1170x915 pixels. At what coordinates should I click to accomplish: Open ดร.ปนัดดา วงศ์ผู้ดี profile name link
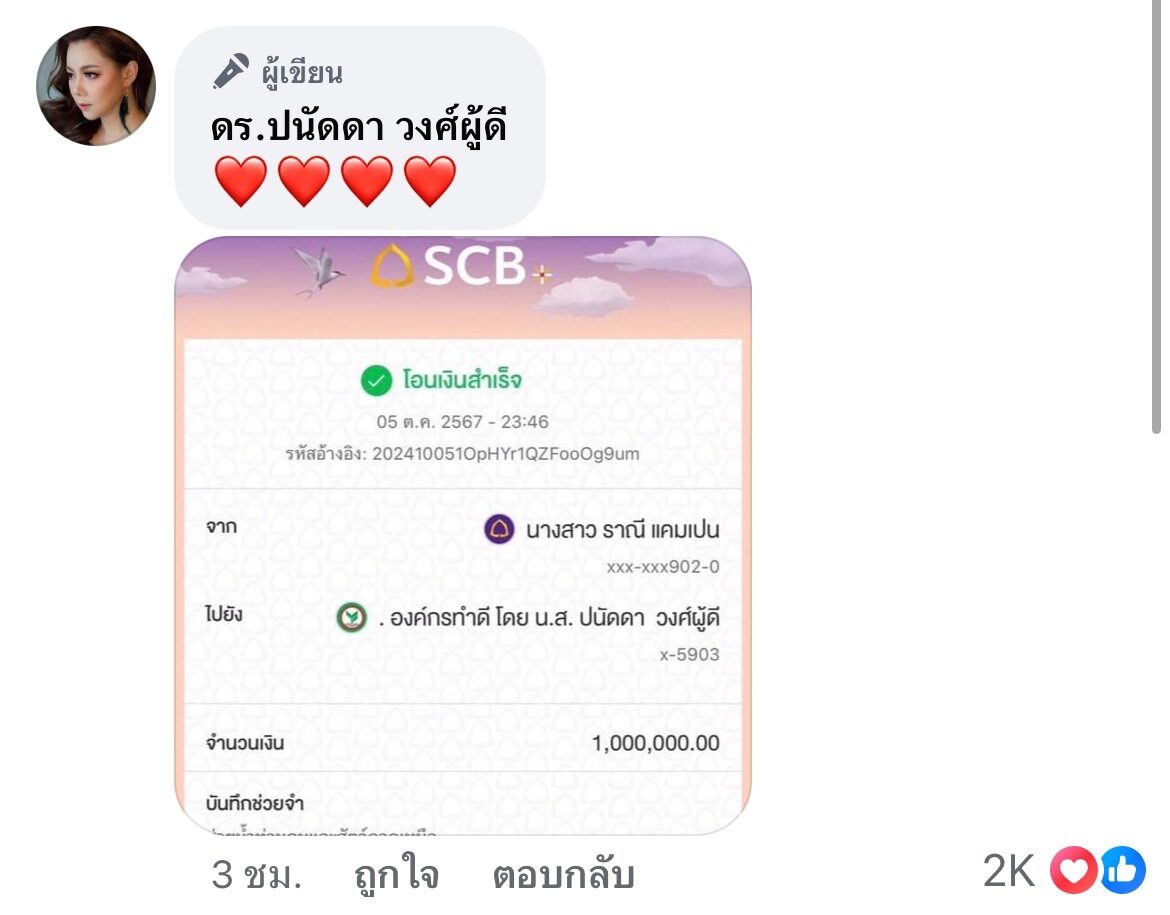[359, 125]
